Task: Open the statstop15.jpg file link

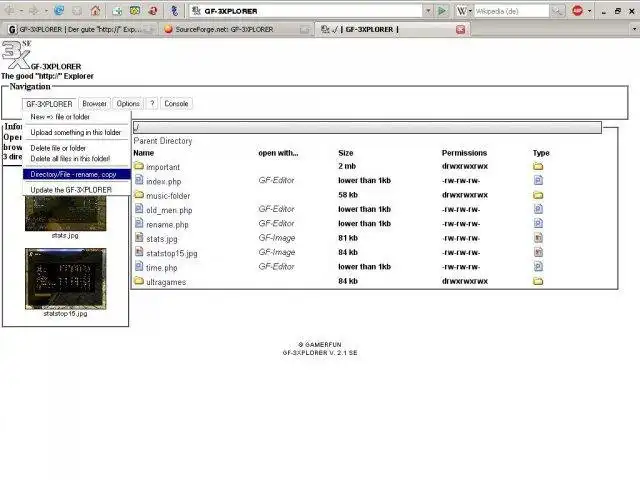Action: pyautogui.click(x=172, y=253)
